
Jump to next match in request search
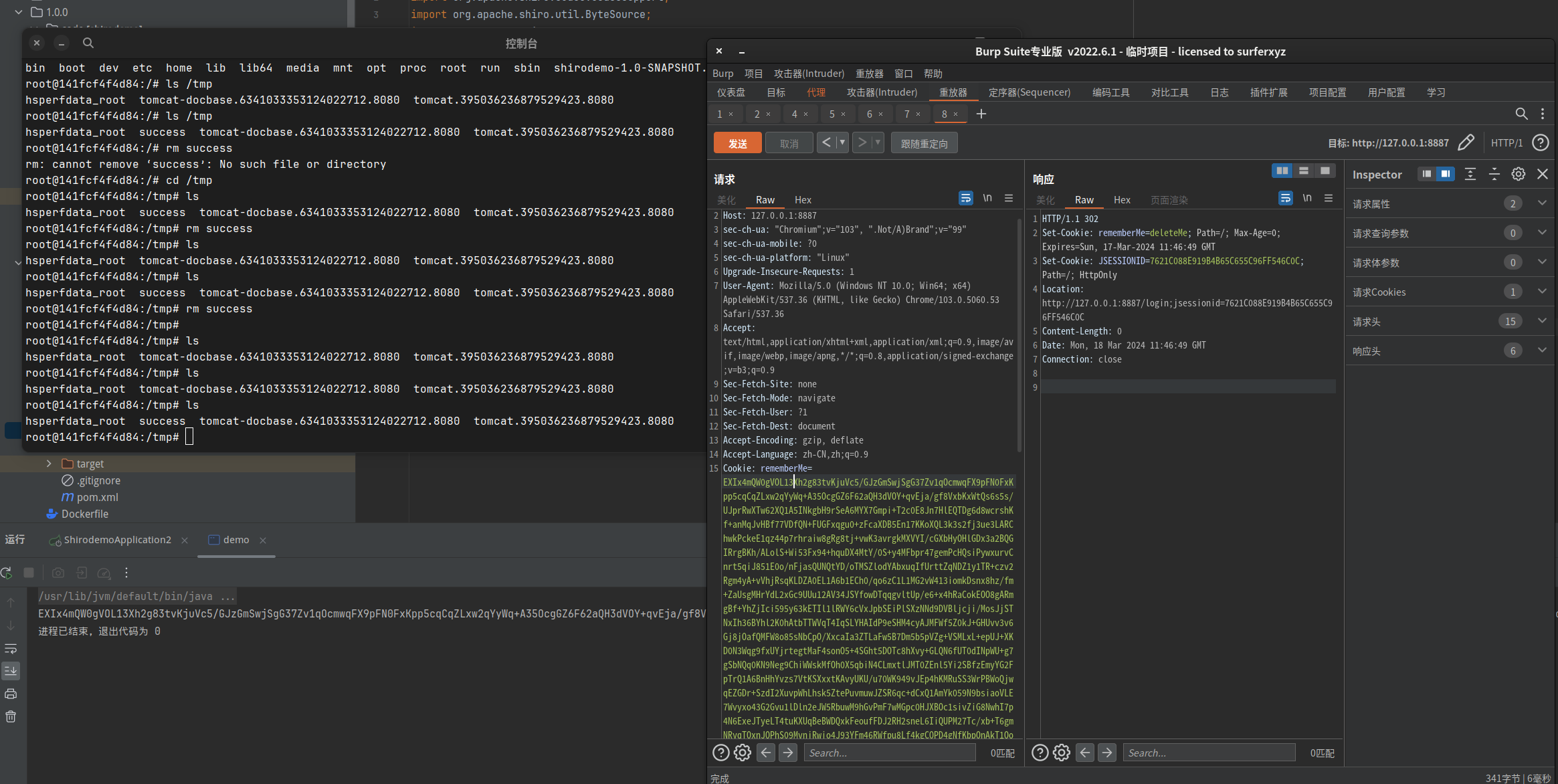click(788, 753)
